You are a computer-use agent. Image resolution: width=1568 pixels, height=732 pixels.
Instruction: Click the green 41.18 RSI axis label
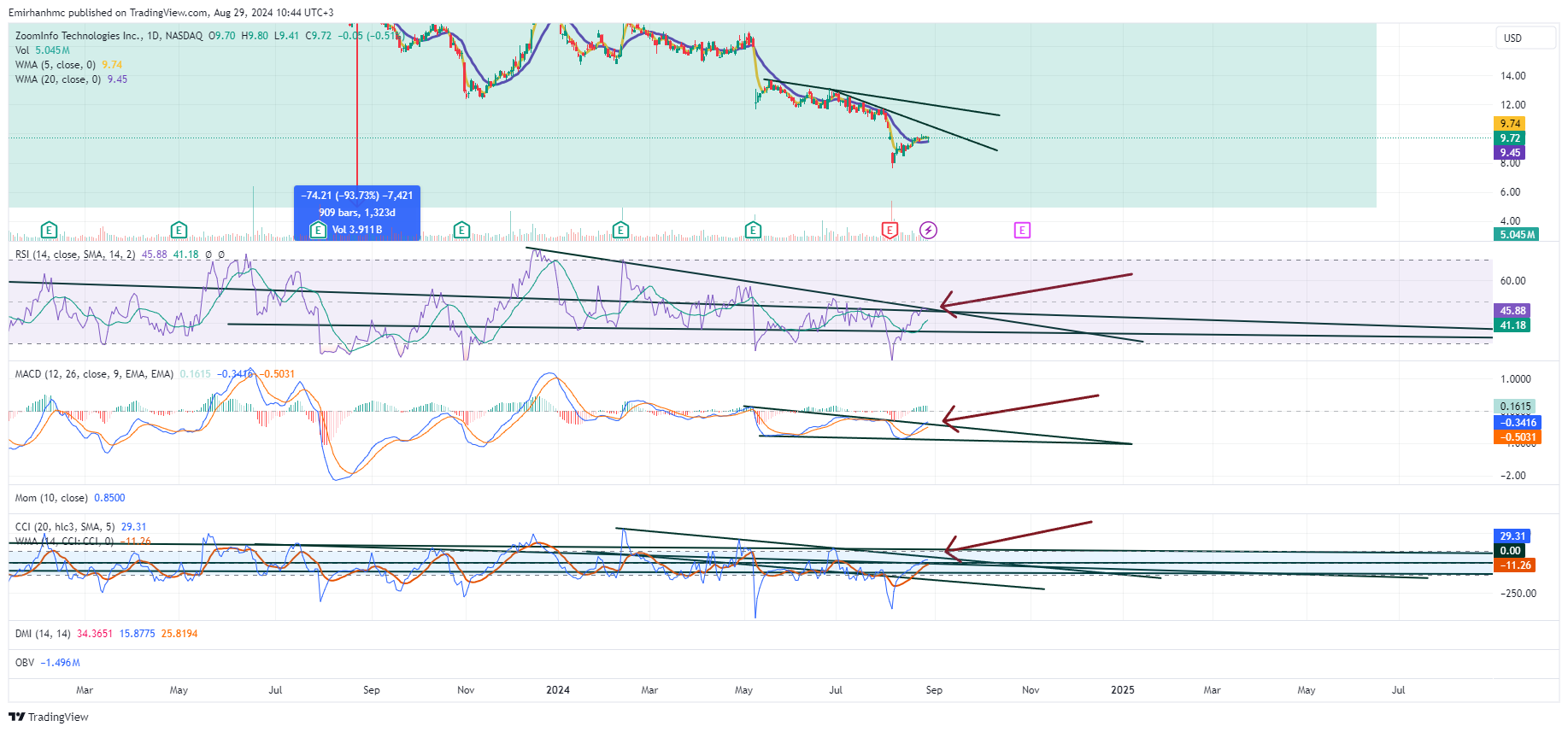tap(1512, 325)
